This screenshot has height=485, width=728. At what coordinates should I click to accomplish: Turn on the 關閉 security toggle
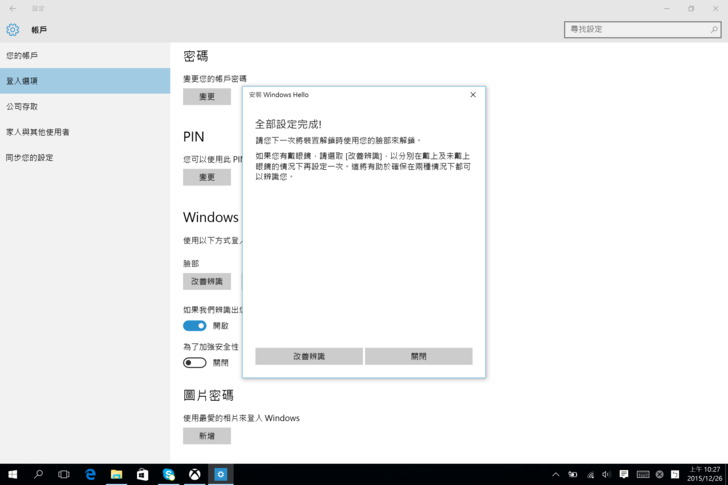[195, 362]
